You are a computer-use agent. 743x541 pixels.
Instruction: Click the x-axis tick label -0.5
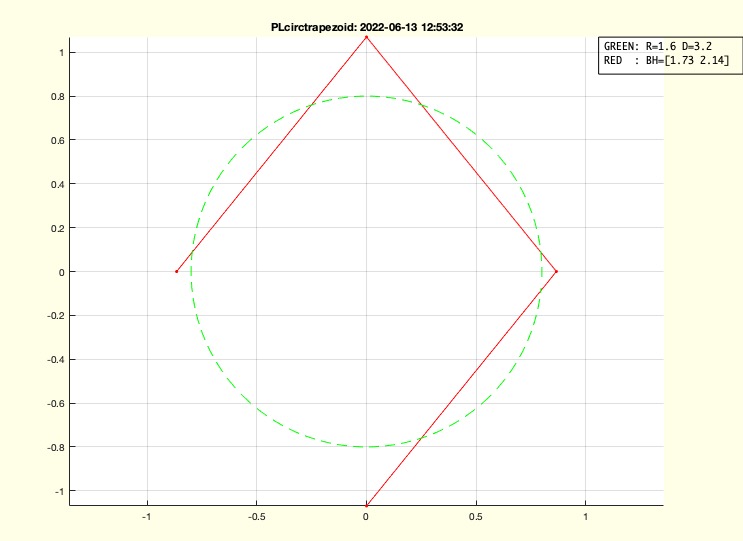256,518
